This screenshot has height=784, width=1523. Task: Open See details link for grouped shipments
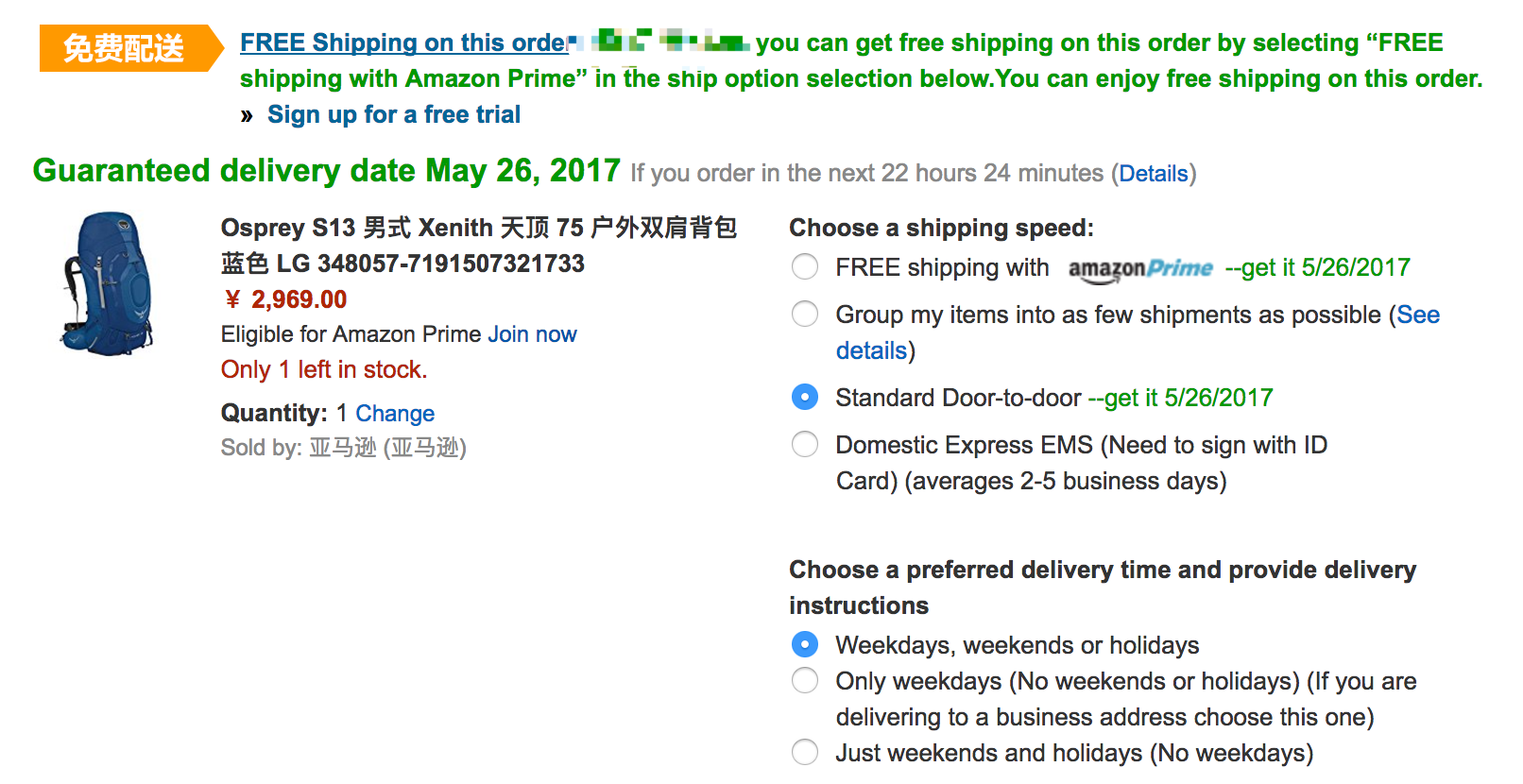pos(1417,315)
